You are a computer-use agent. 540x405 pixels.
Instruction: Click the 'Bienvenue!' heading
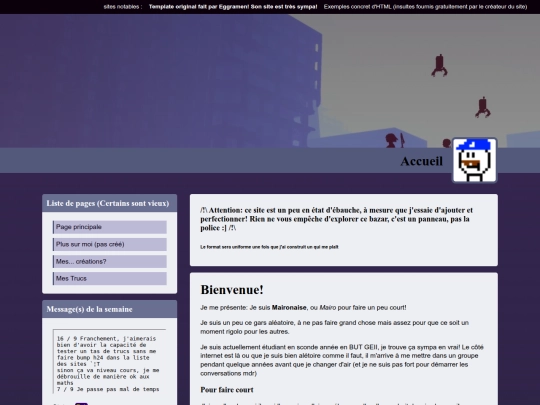pos(232,290)
